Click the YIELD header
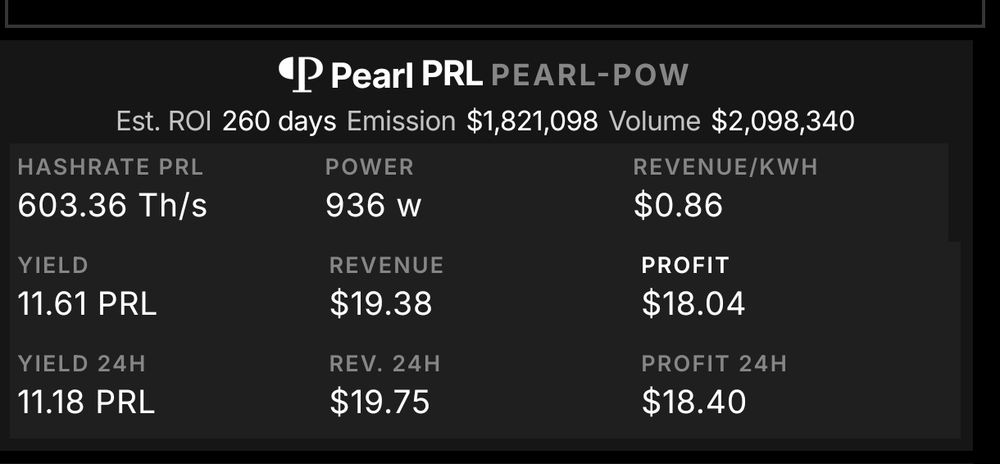 point(53,266)
